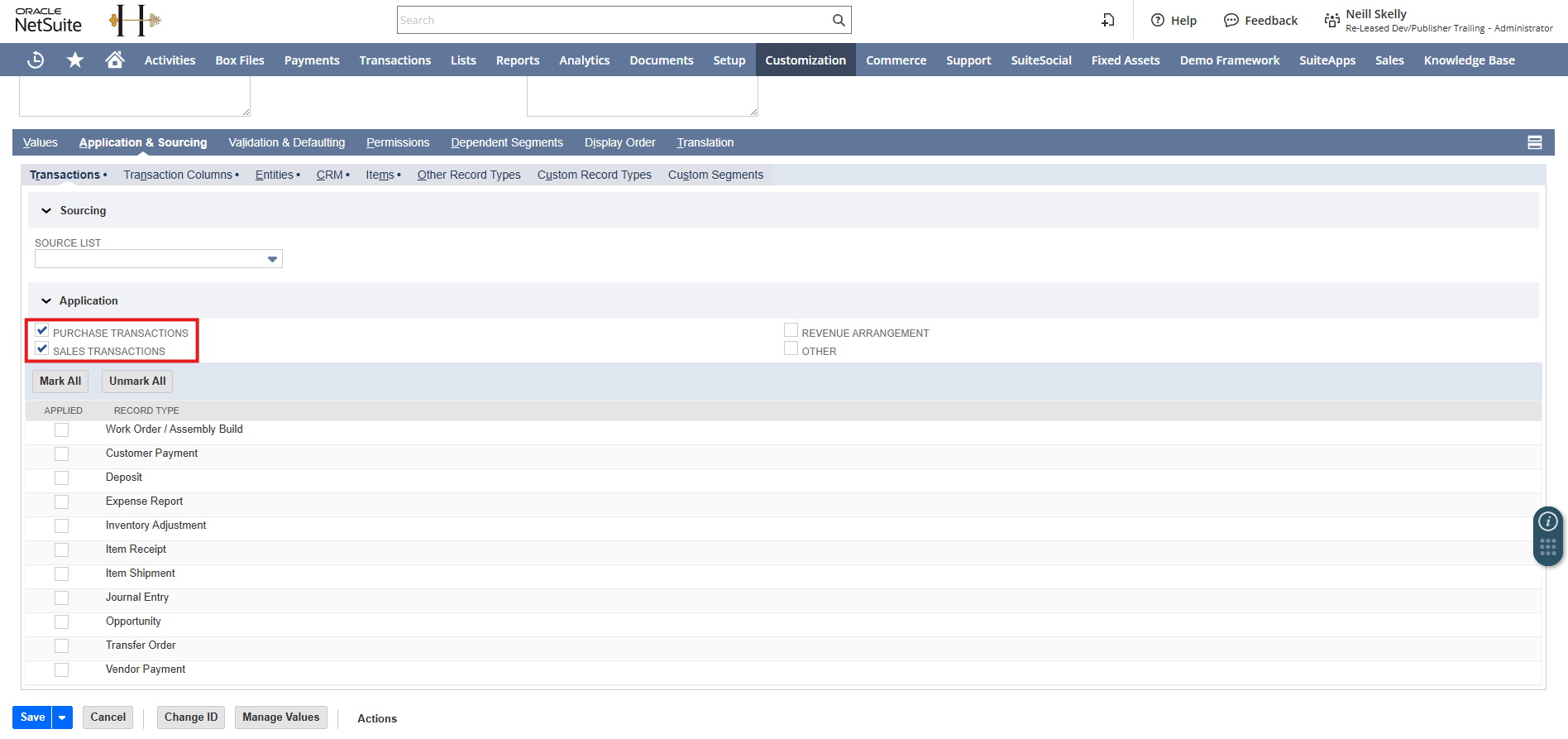The image size is (1568, 739).
Task: Open the Customization menu
Action: click(805, 60)
